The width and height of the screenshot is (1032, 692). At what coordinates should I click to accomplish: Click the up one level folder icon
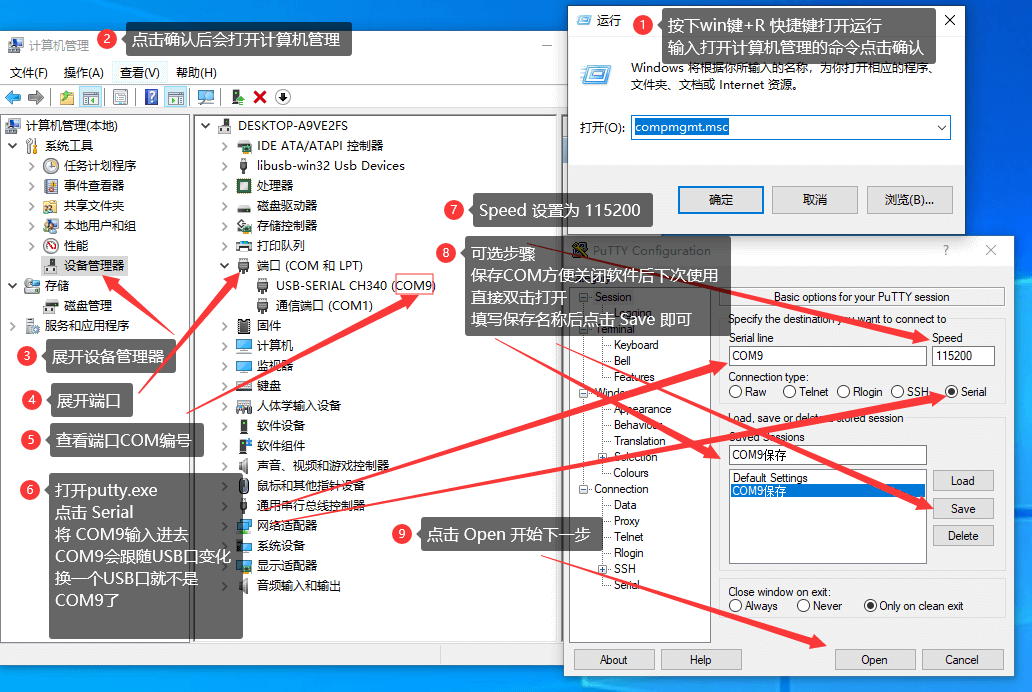(x=66, y=97)
